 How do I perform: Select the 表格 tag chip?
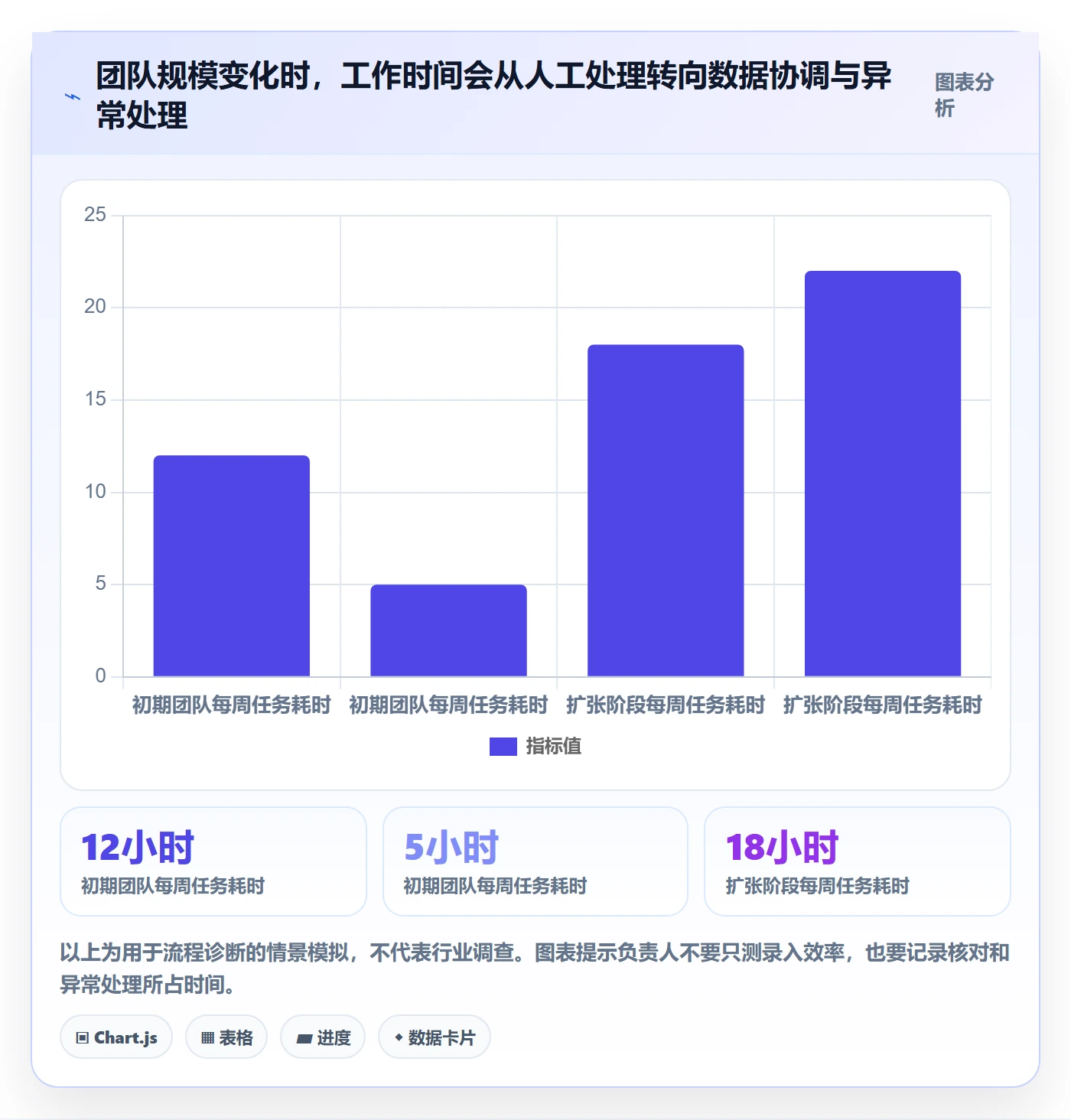[226, 1037]
